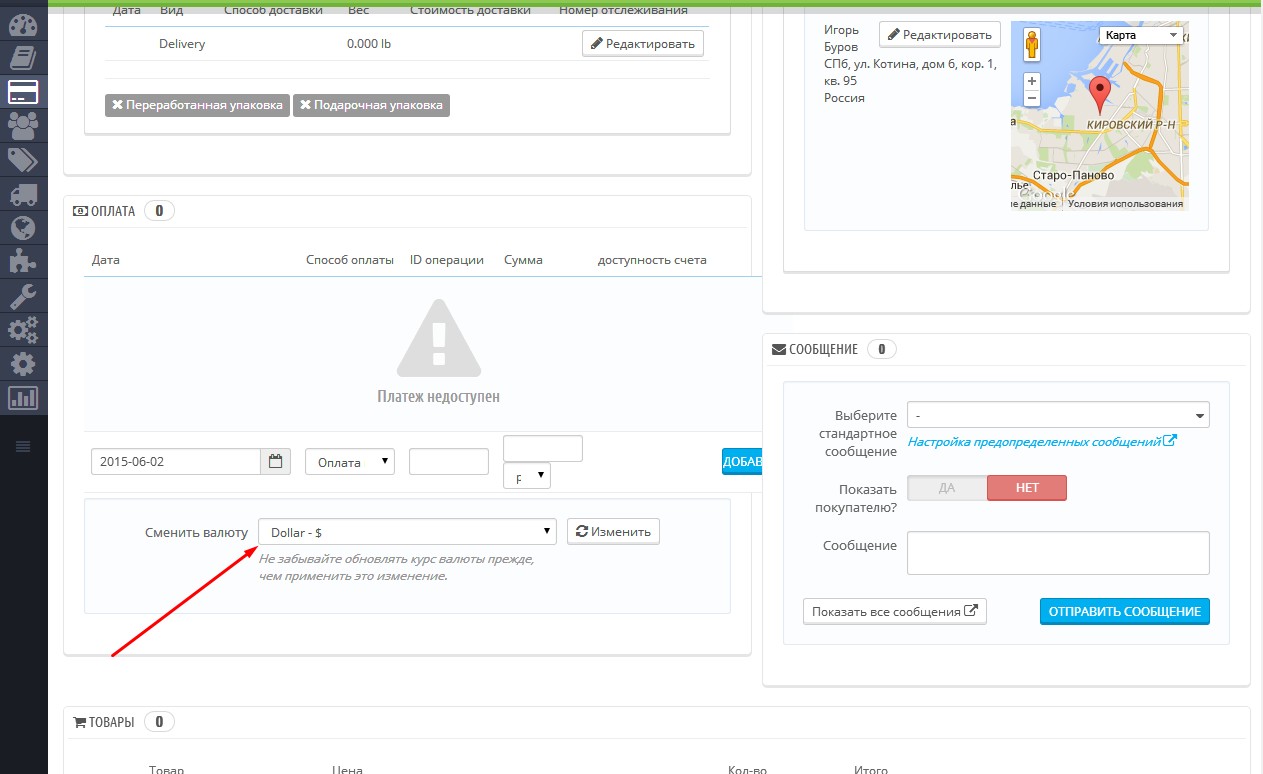Open the 'Карта' map type dropdown

pos(1140,35)
